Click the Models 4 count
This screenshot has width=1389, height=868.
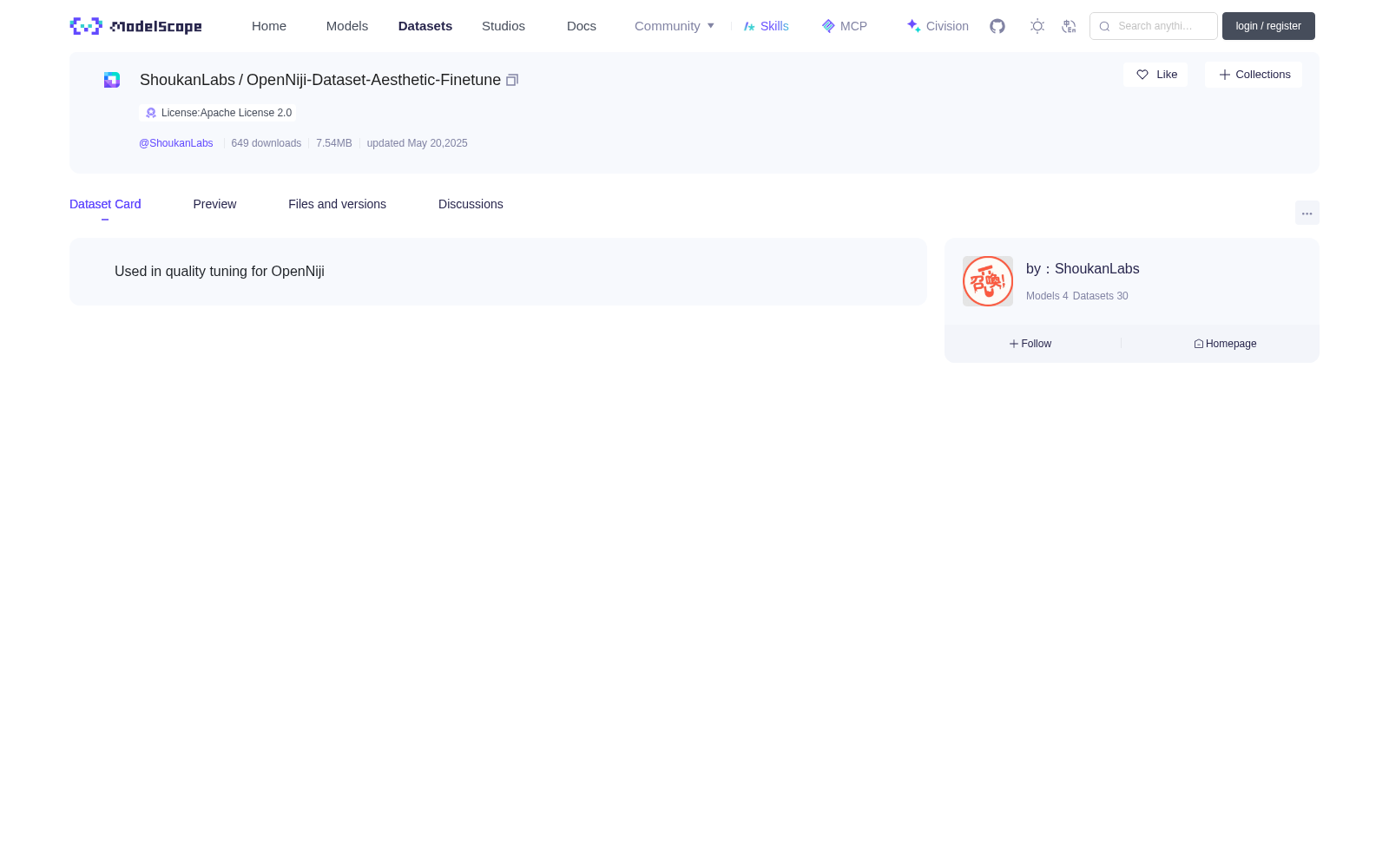1047,296
